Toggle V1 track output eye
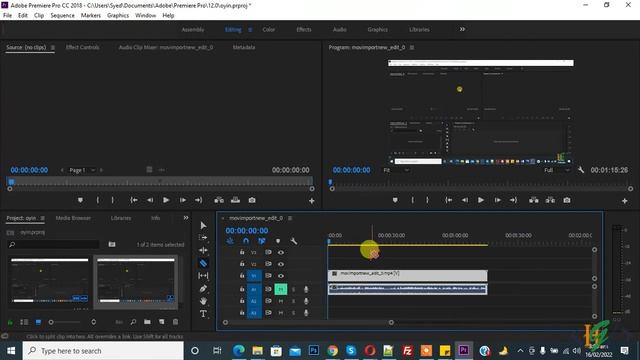The width and height of the screenshot is (640, 360). (x=281, y=276)
